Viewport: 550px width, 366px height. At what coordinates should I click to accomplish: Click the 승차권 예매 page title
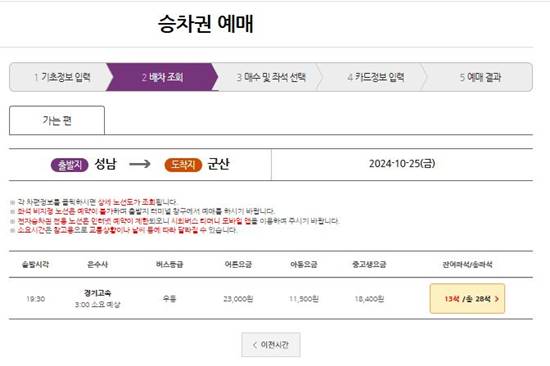click(x=206, y=24)
